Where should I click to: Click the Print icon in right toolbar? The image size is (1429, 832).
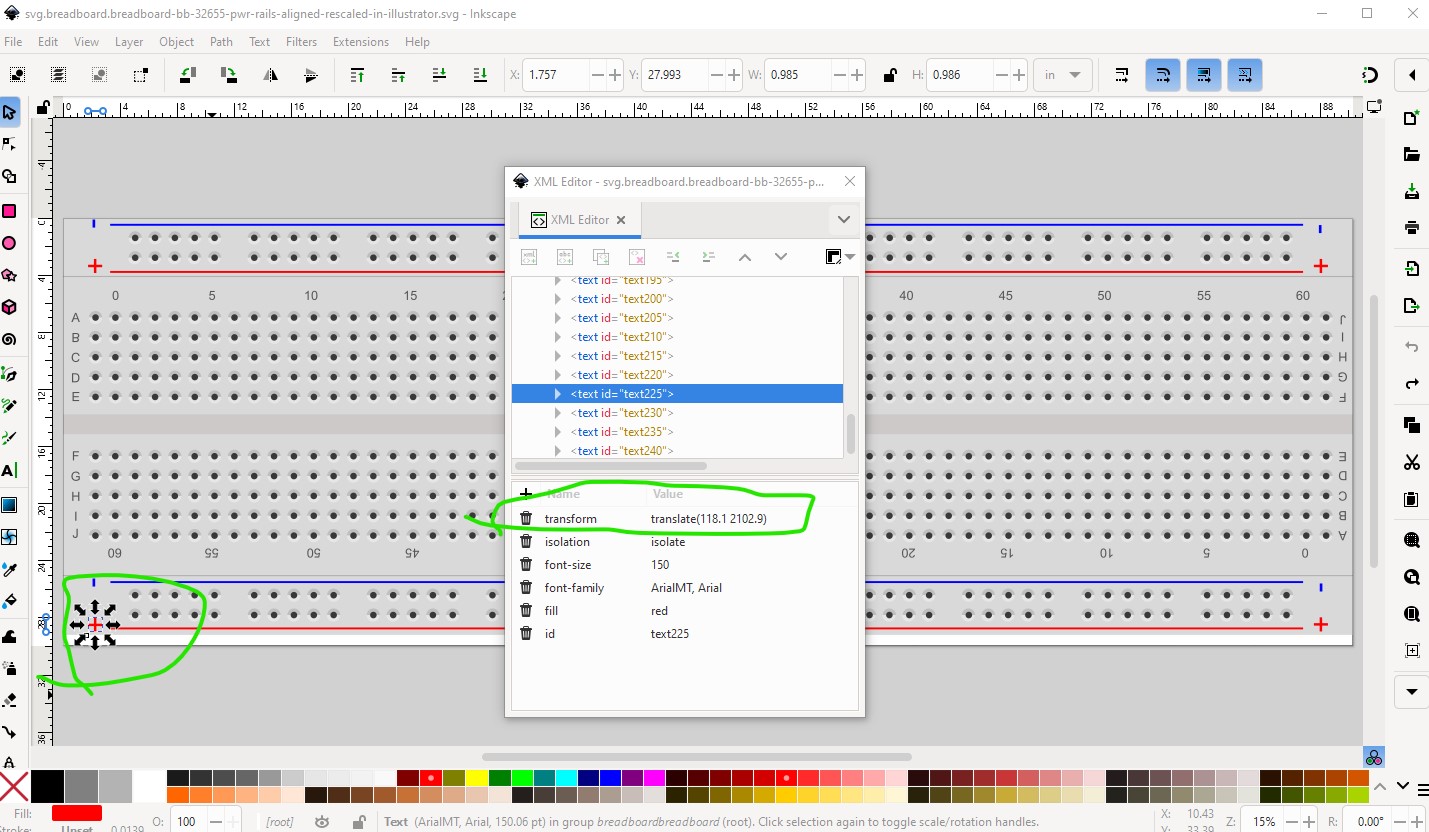pyautogui.click(x=1412, y=227)
